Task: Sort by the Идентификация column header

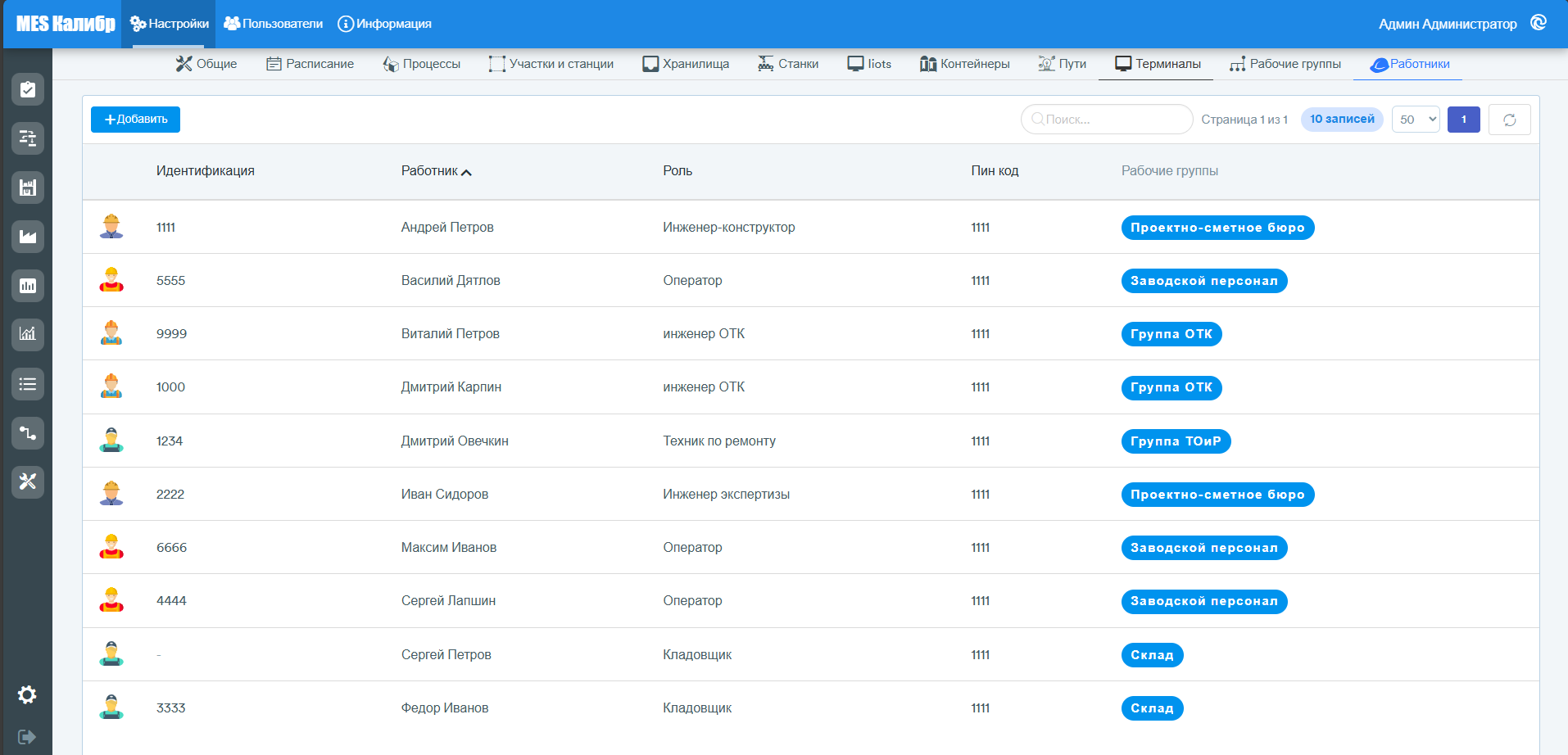Action: pos(206,171)
